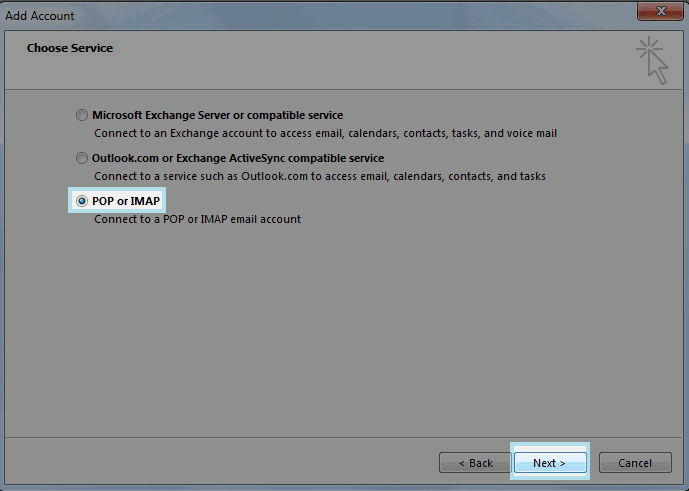
Task: Click the blank header banner beside Choose Service
Action: [350, 60]
